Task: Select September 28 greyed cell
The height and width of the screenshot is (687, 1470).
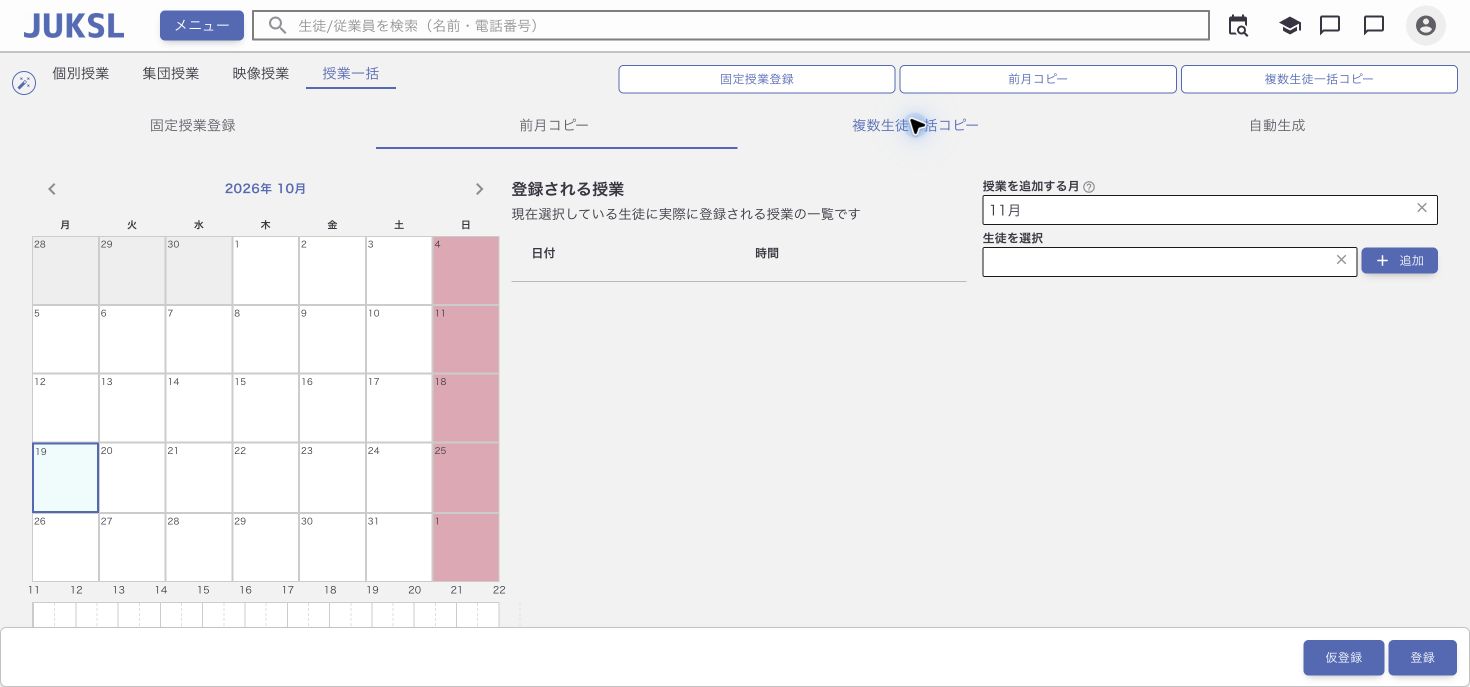Action: coord(66,271)
